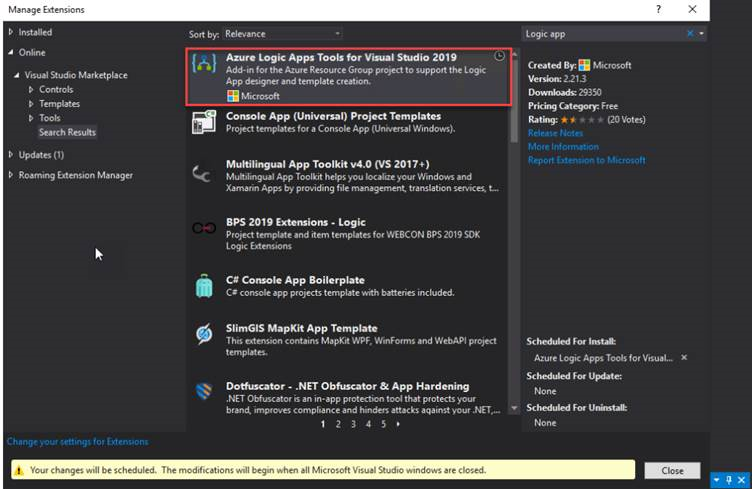Viewport: 752px width, 490px height.
Task: Select BPS 2019 Extensions - Logic title
Action: tap(296, 222)
